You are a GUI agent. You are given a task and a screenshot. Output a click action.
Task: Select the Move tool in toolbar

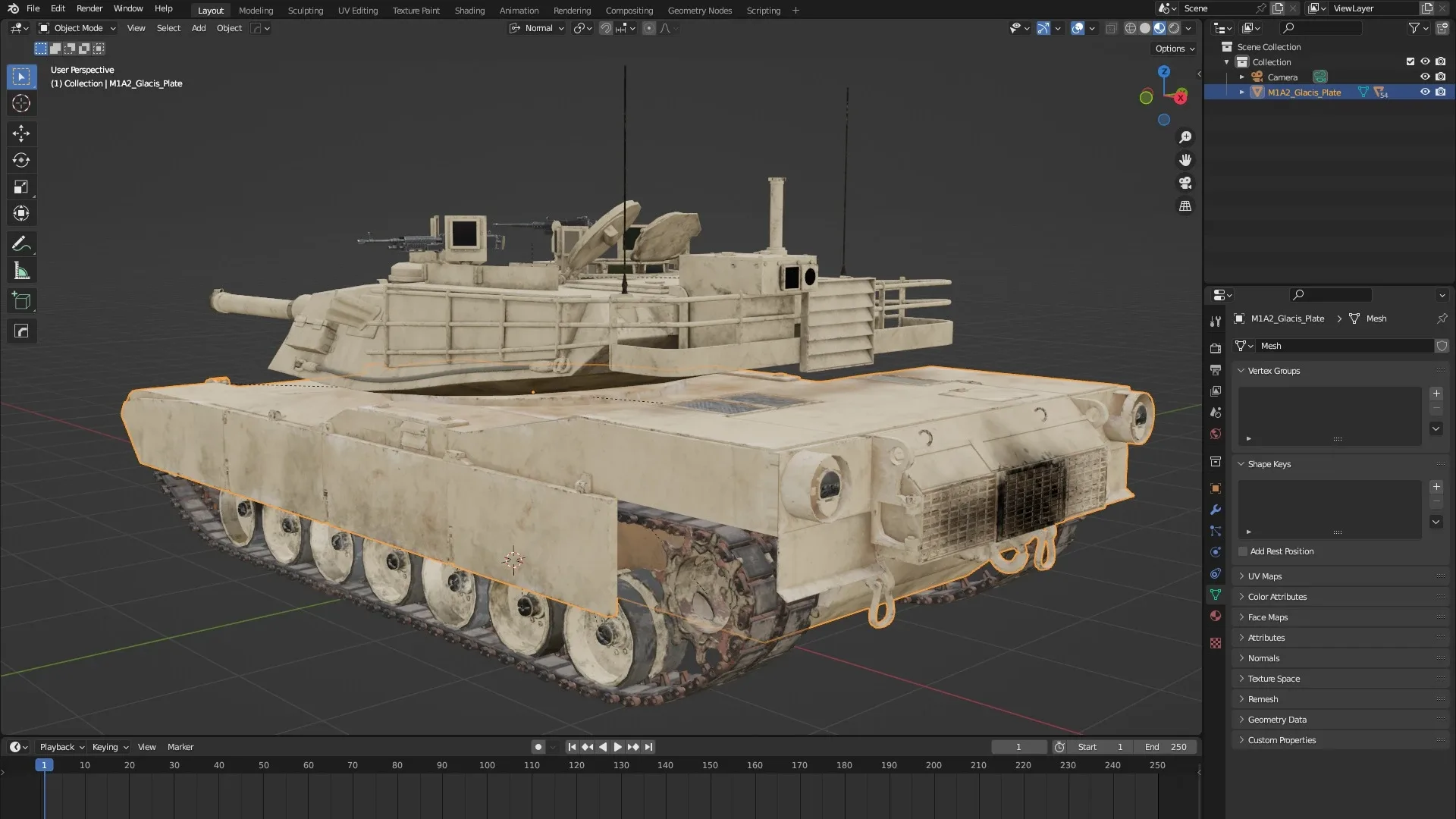pyautogui.click(x=21, y=133)
